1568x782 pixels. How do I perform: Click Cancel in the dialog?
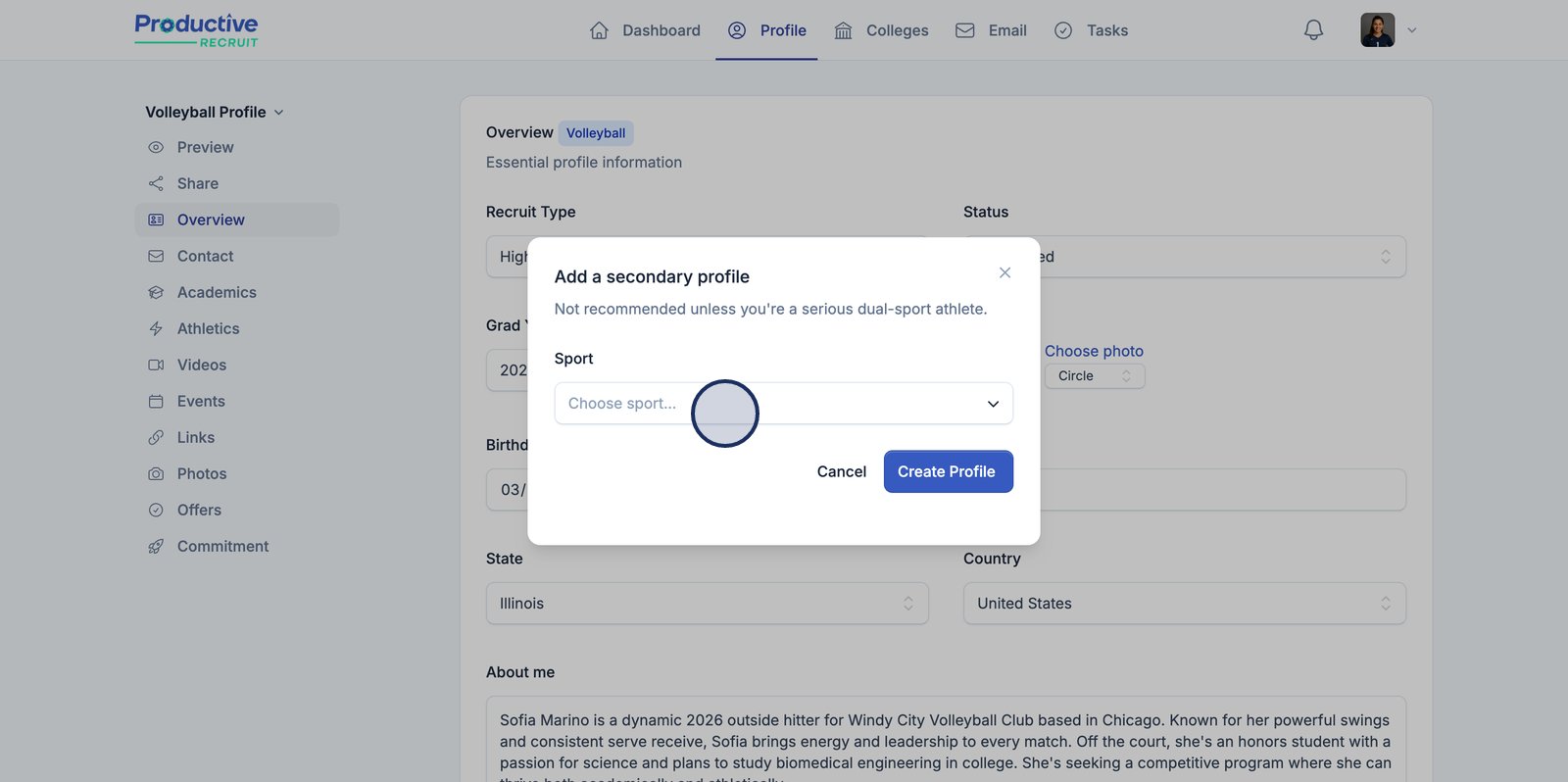click(x=841, y=471)
